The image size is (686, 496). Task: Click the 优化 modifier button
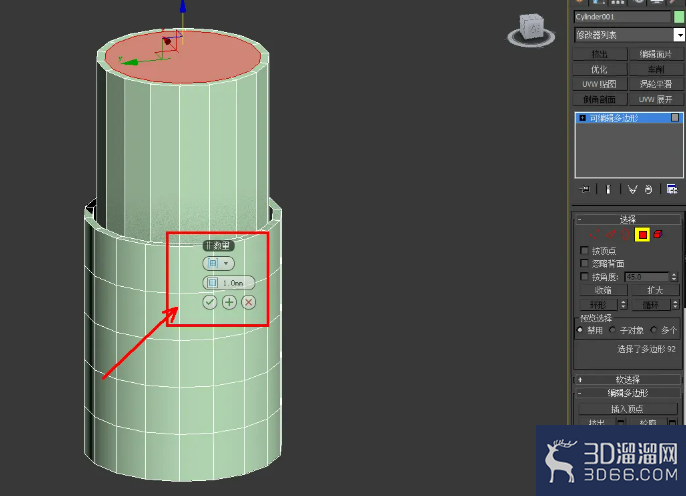(x=599, y=69)
